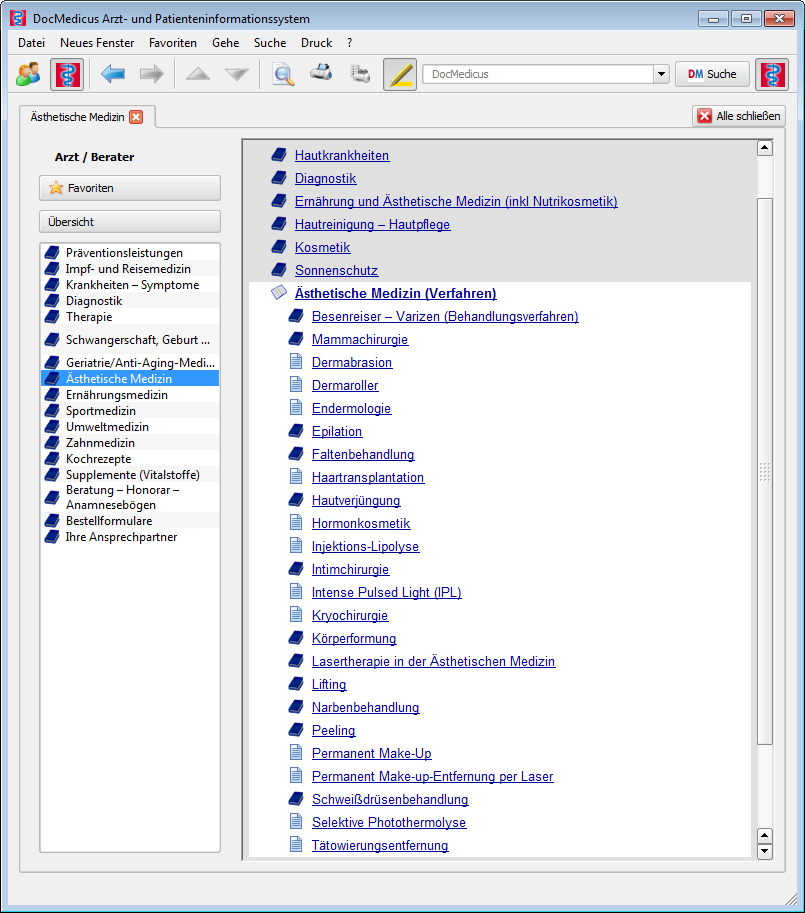
Task: Select Ernährungsmedizin in the sidebar
Action: [130, 395]
